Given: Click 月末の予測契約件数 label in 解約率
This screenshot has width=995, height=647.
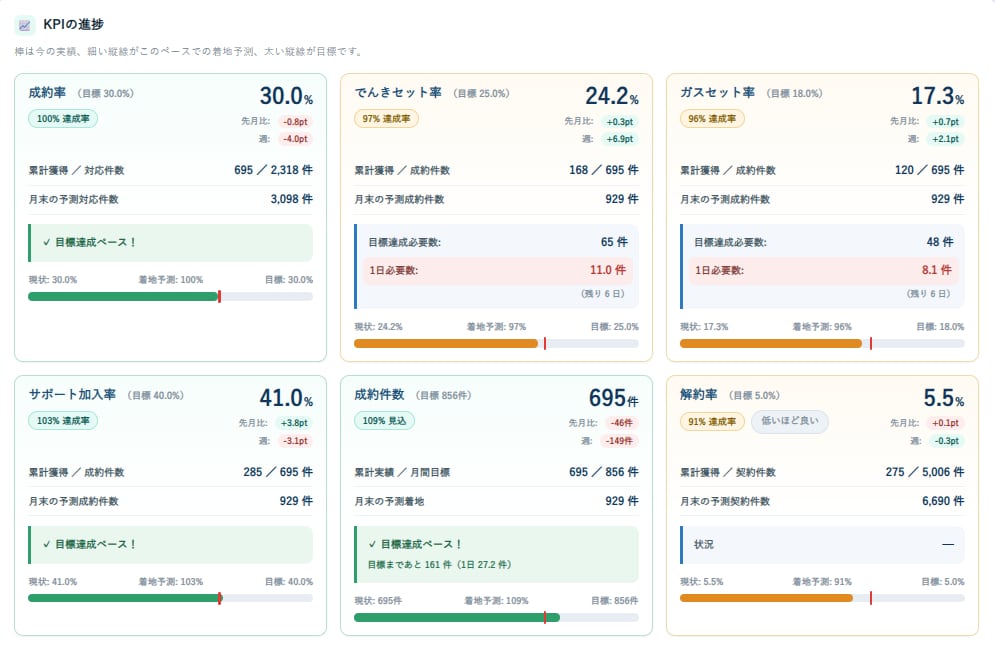Looking at the screenshot, I should [x=725, y=502].
